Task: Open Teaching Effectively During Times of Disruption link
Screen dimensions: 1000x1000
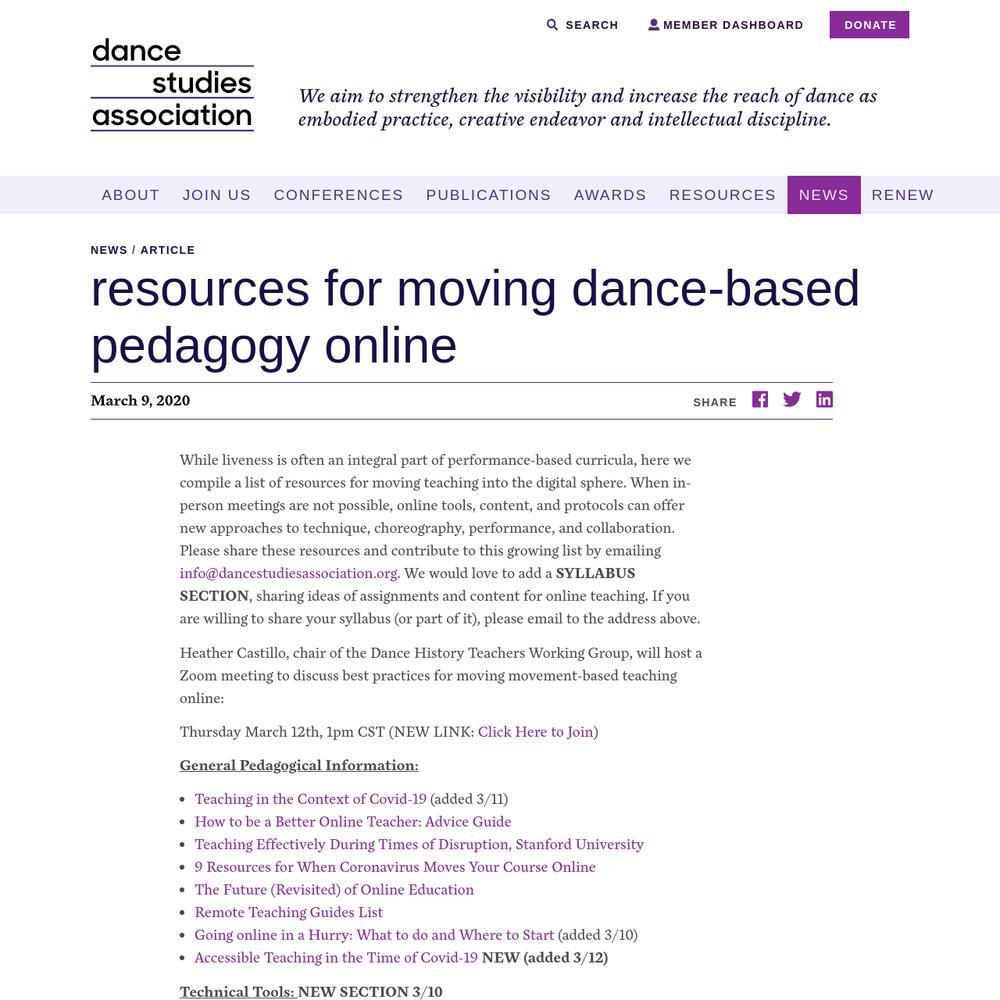Action: 419,844
